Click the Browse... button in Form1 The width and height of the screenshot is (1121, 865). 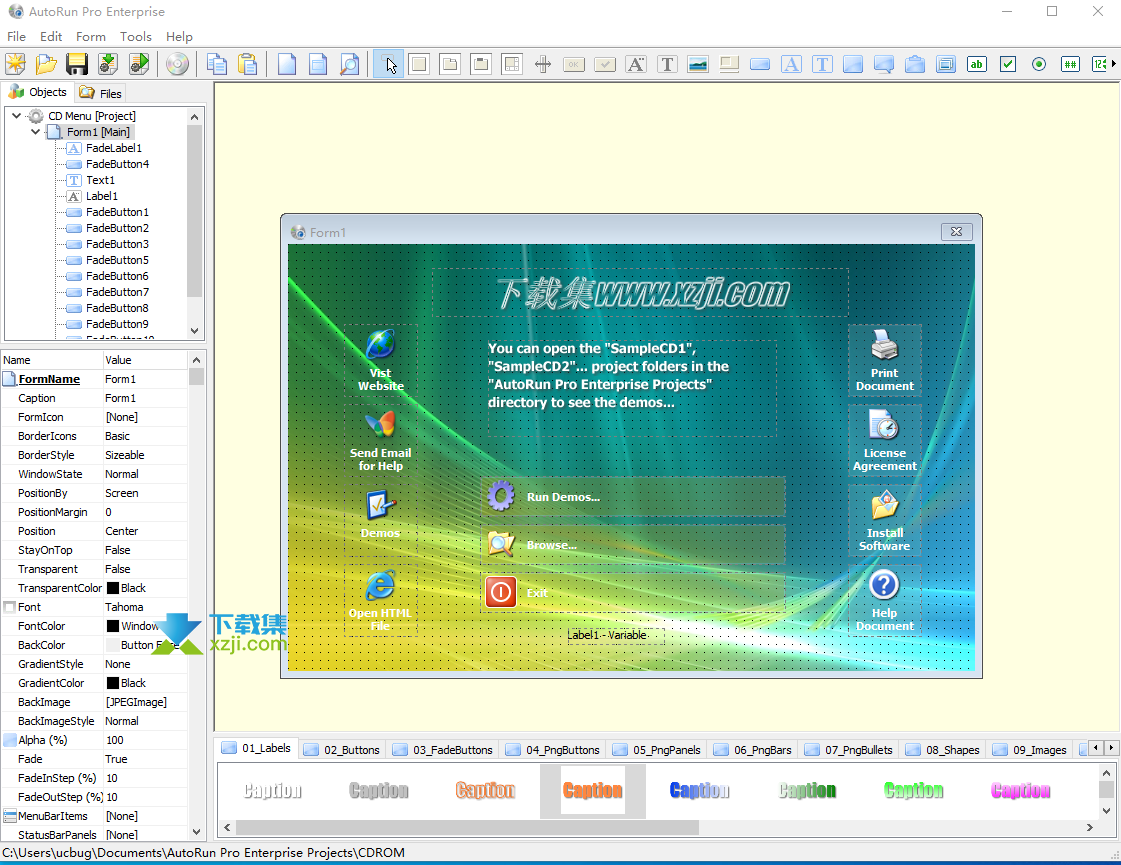(633, 545)
